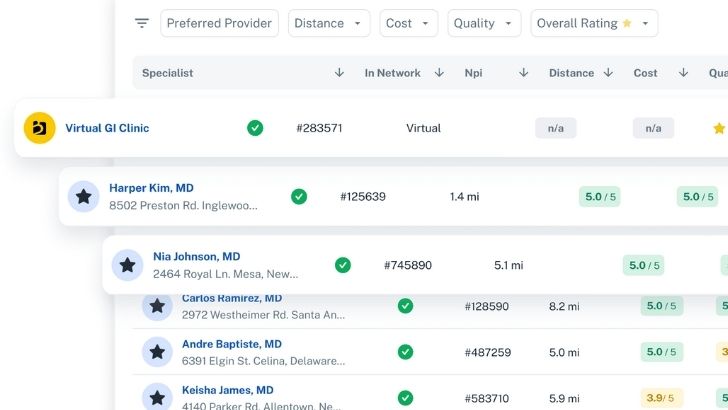
Task: Sort by the In Network column header
Action: pos(392,73)
